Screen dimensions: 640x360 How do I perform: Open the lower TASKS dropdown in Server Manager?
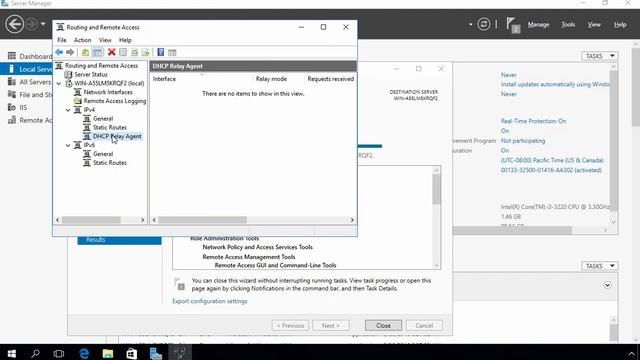coord(600,266)
